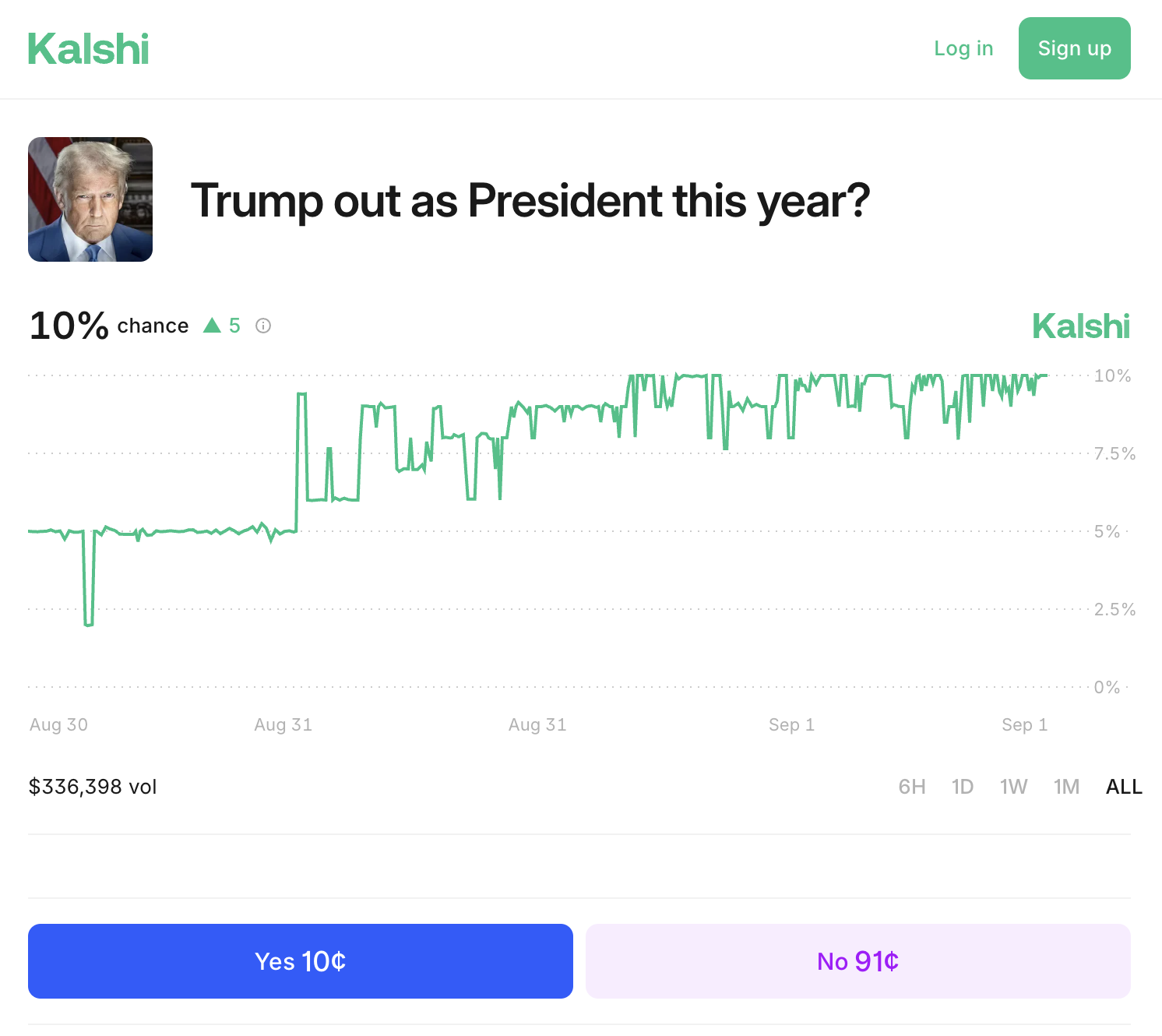Click the end of the chart line
This screenshot has width=1162, height=1036.
[1047, 375]
